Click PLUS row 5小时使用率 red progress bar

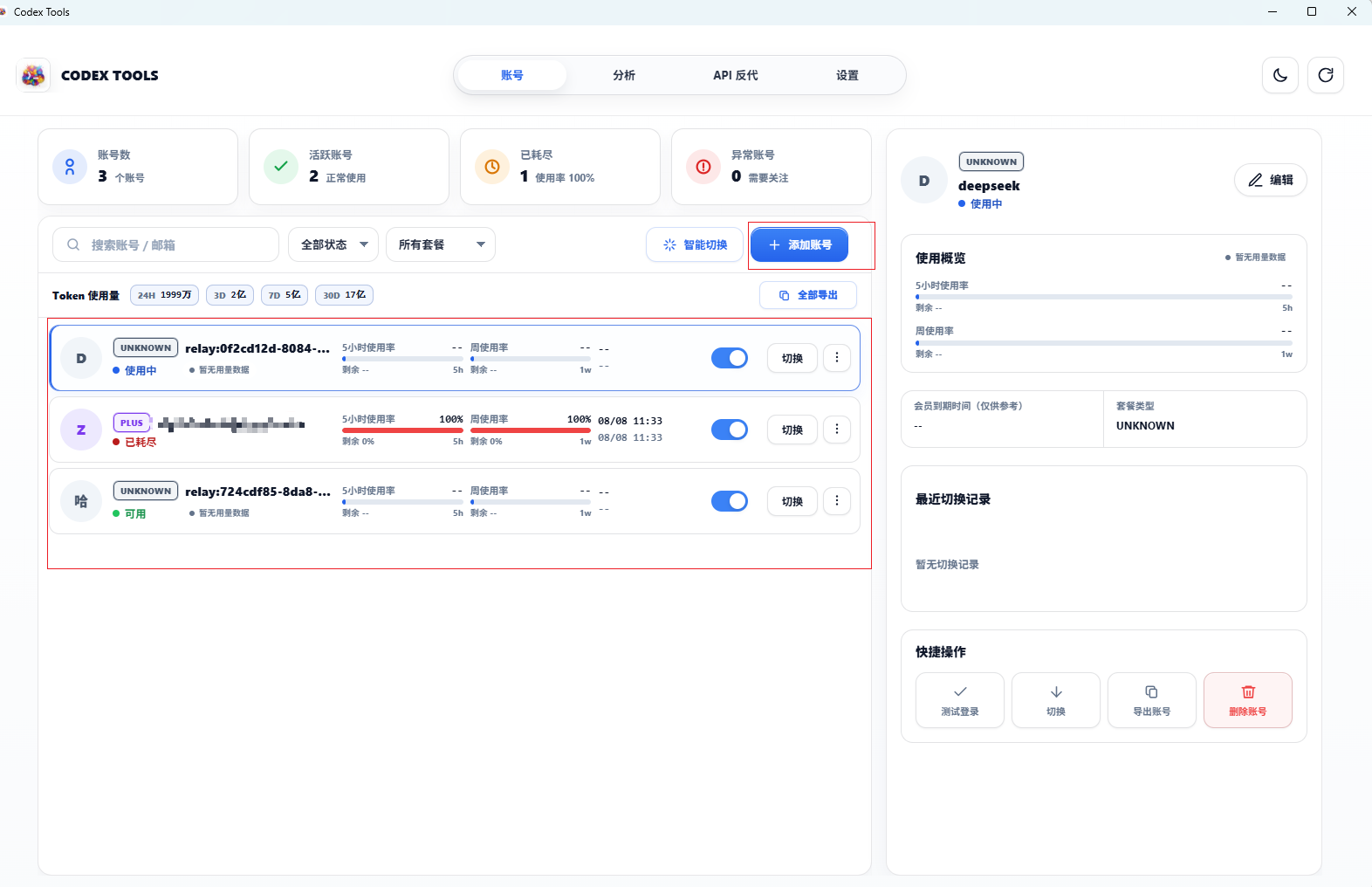(402, 430)
